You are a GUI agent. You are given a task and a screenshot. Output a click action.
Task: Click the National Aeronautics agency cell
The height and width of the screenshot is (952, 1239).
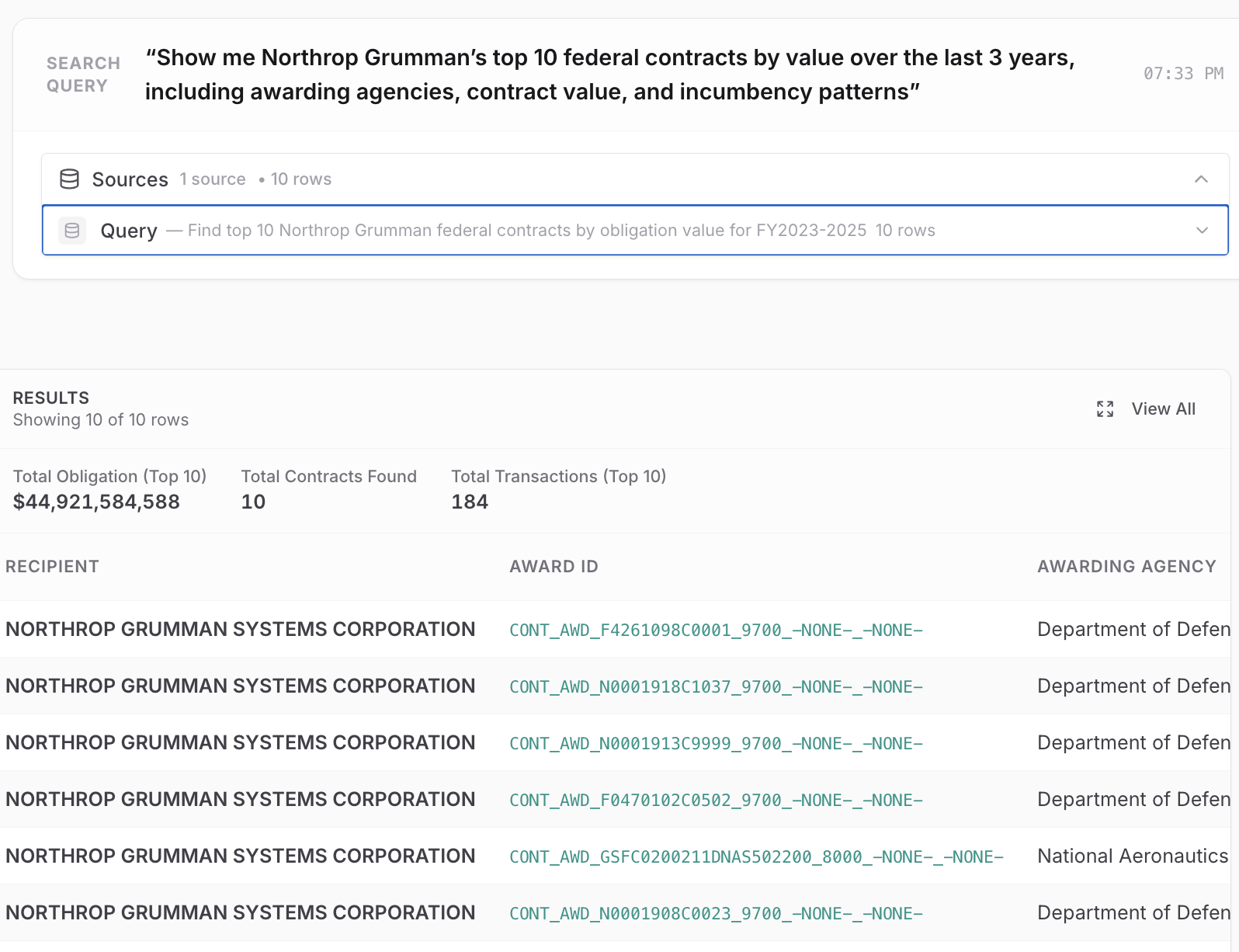(1133, 856)
